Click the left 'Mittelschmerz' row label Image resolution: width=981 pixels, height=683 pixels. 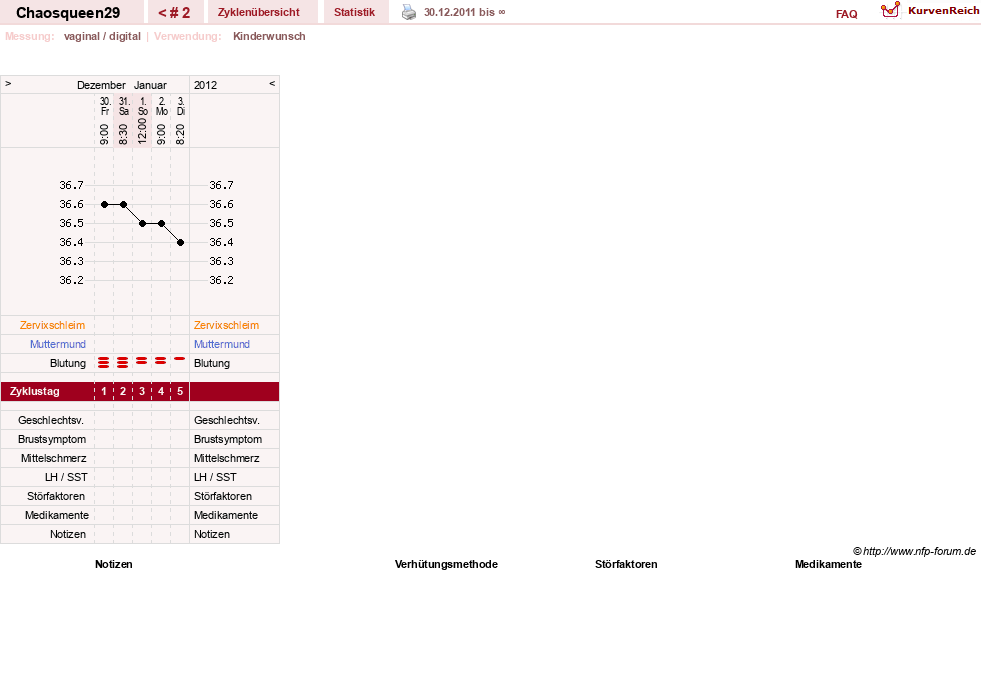(x=53, y=458)
